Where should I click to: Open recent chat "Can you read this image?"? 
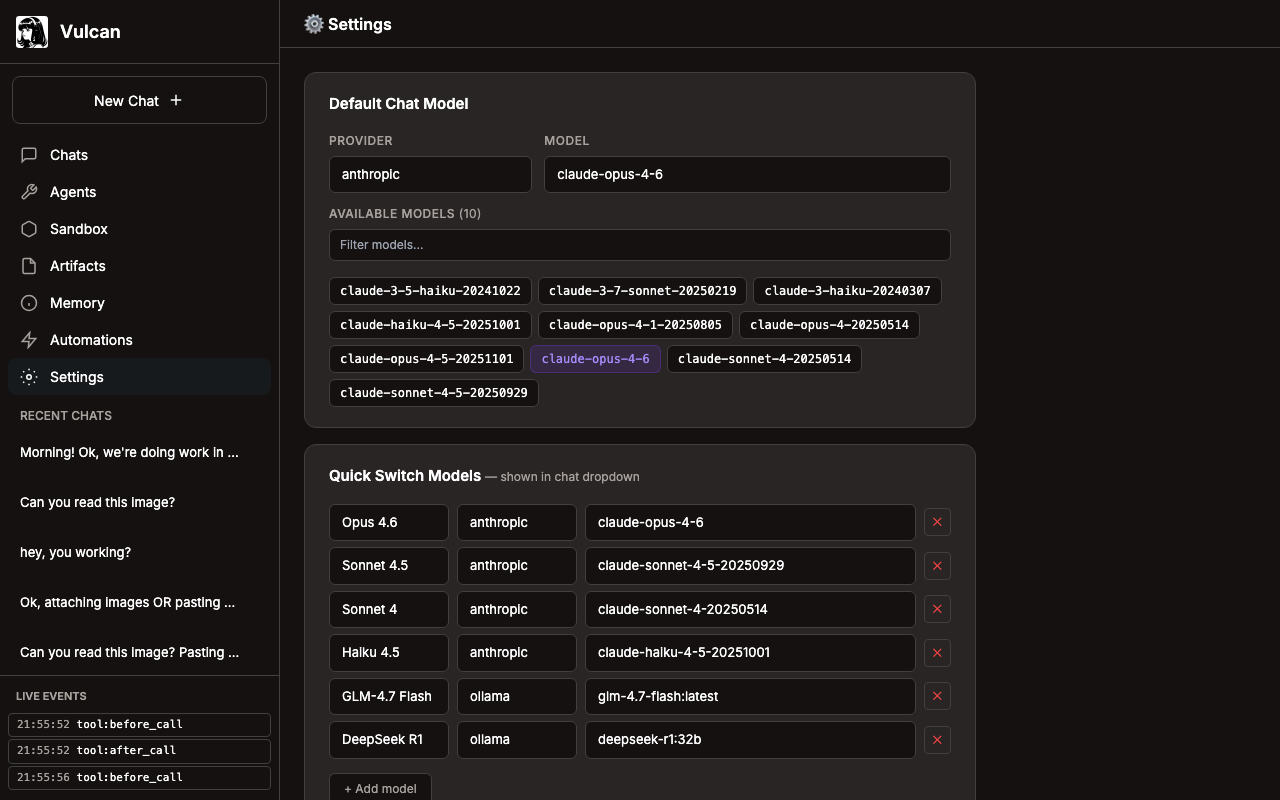pyautogui.click(x=97, y=502)
